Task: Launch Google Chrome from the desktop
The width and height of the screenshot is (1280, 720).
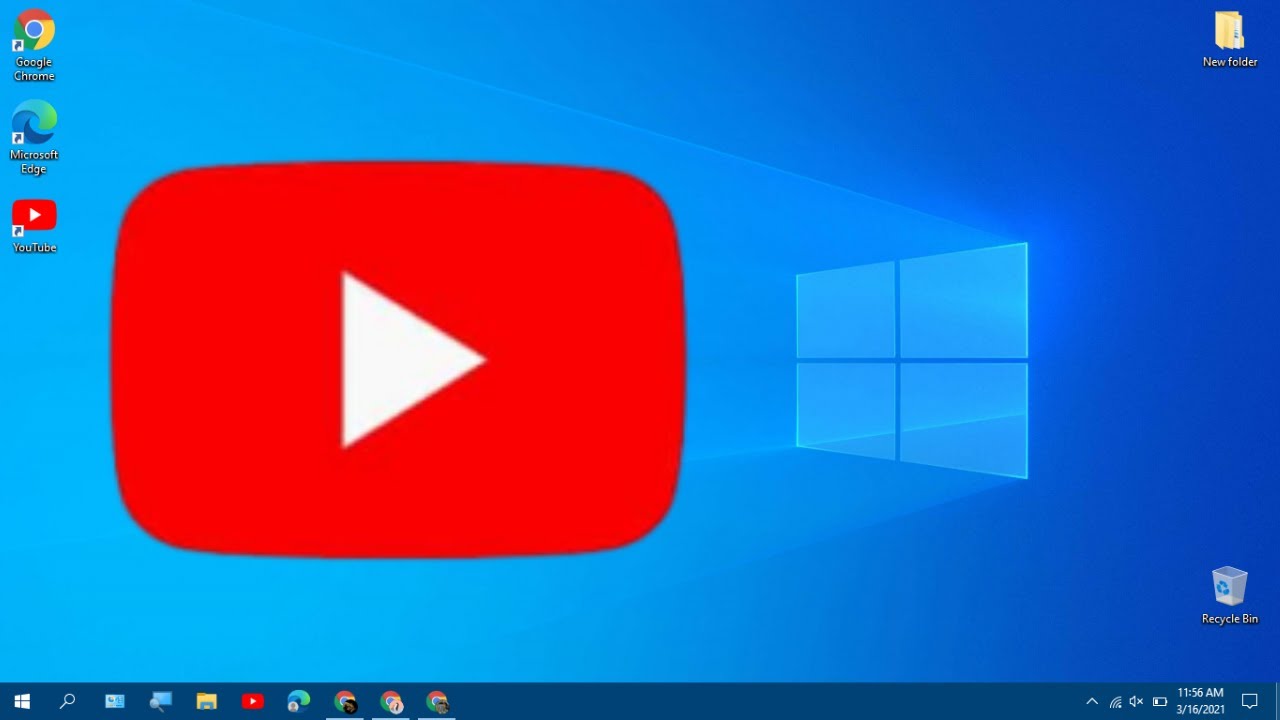Action: click(x=33, y=30)
